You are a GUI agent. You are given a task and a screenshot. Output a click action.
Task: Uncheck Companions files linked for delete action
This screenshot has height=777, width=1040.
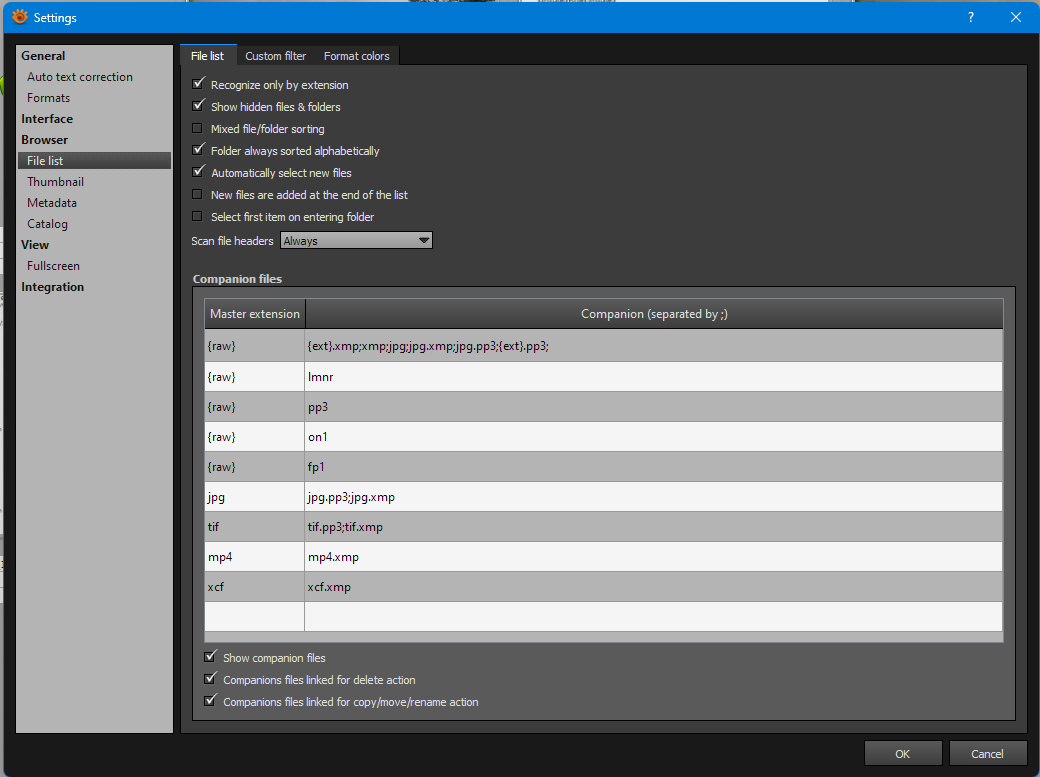210,680
